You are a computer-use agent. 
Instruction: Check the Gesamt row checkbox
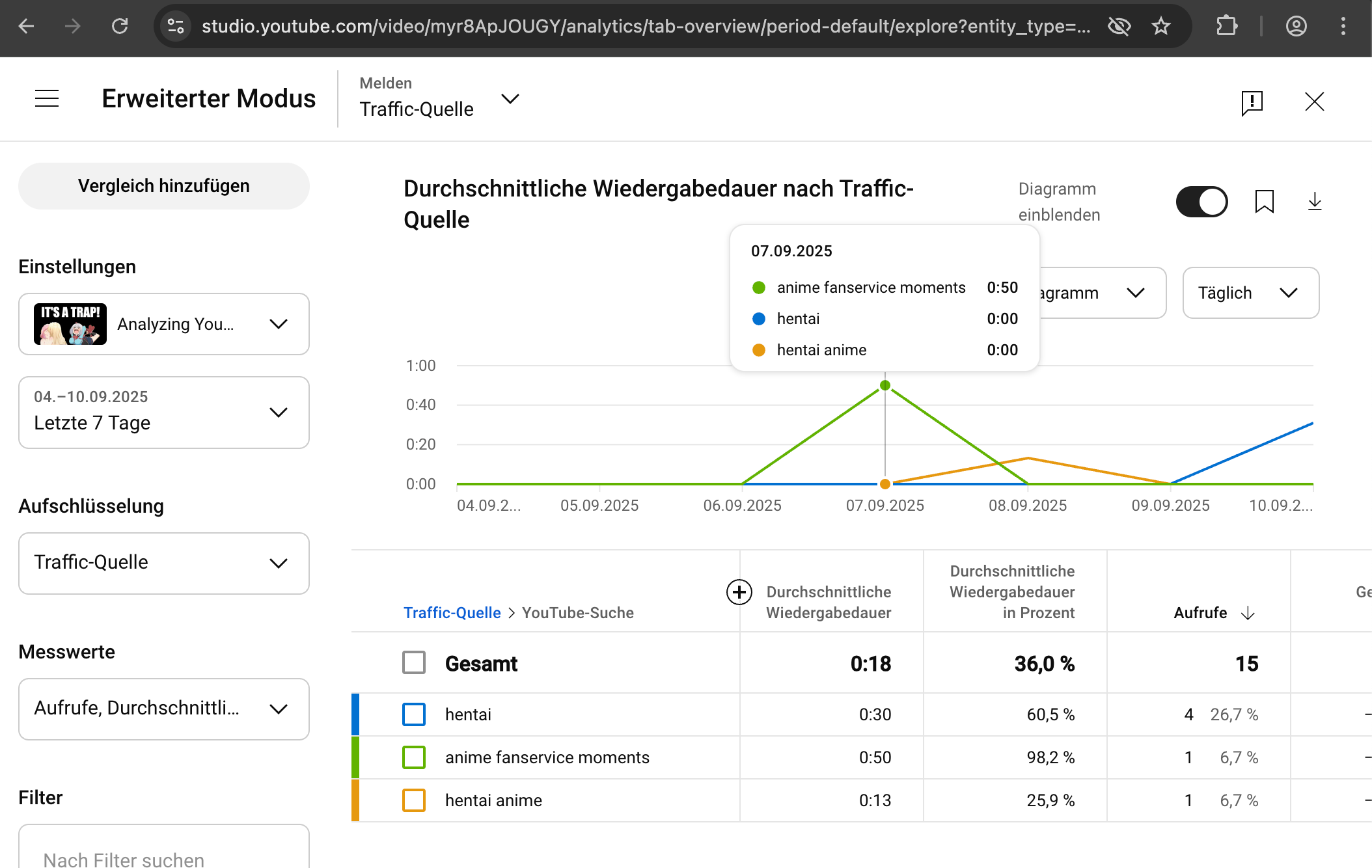414,663
